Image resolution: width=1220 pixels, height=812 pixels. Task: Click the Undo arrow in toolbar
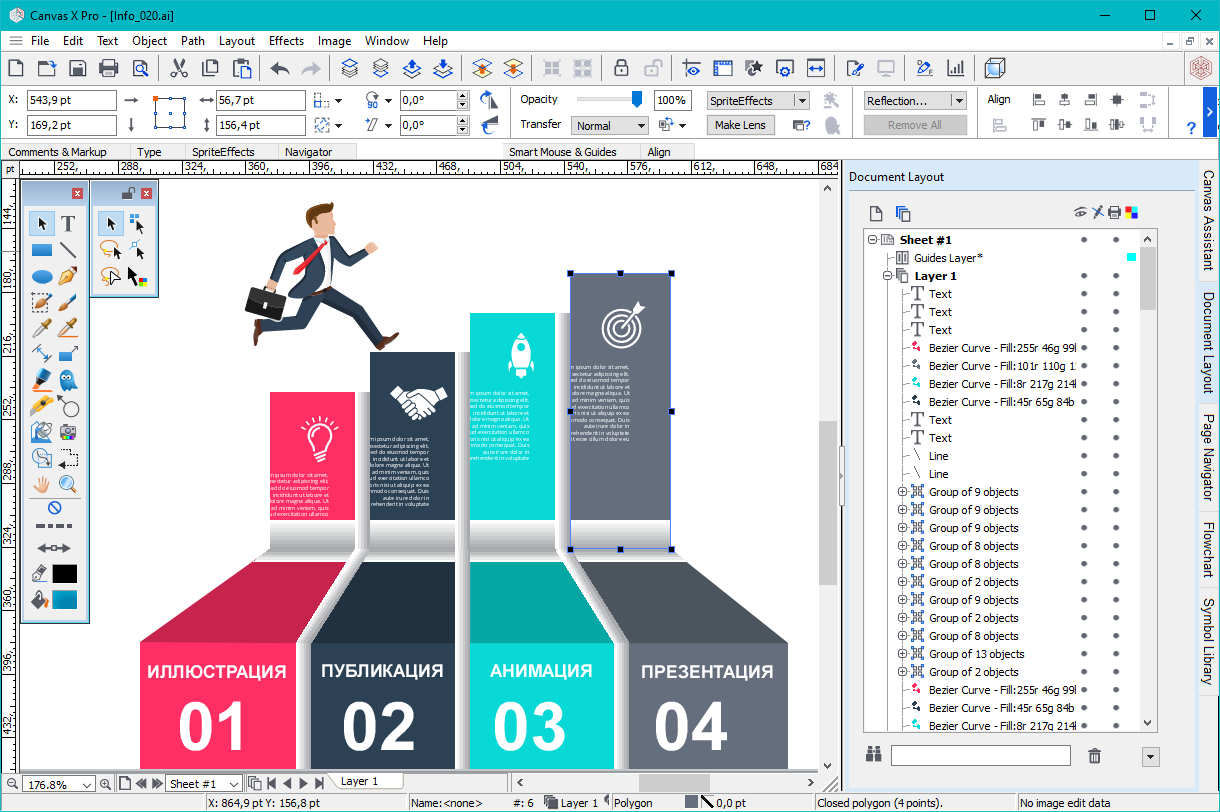280,68
